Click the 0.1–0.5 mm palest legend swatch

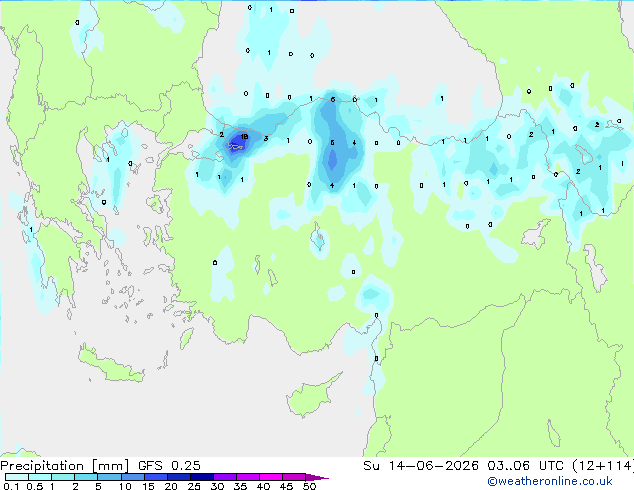click(x=17, y=477)
